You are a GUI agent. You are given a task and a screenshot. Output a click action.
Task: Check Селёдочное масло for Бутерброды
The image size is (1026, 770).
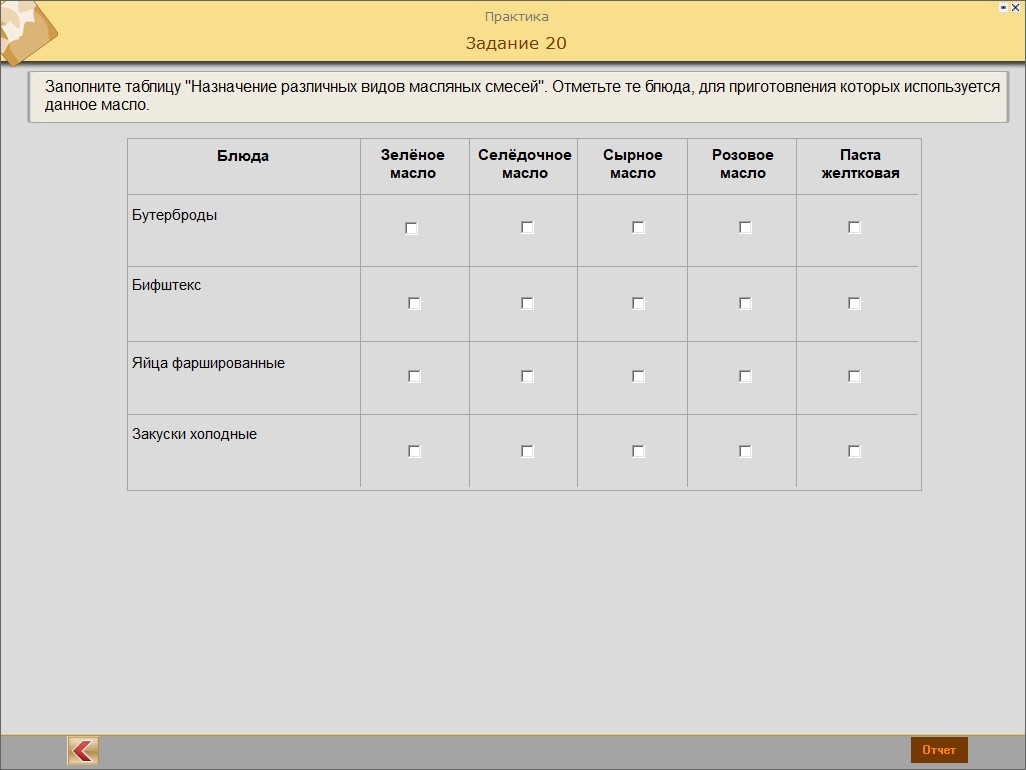tap(527, 228)
